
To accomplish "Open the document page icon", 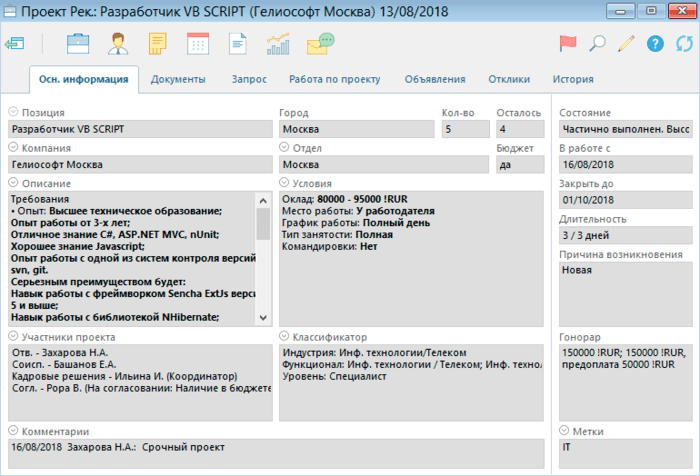I will click(238, 44).
